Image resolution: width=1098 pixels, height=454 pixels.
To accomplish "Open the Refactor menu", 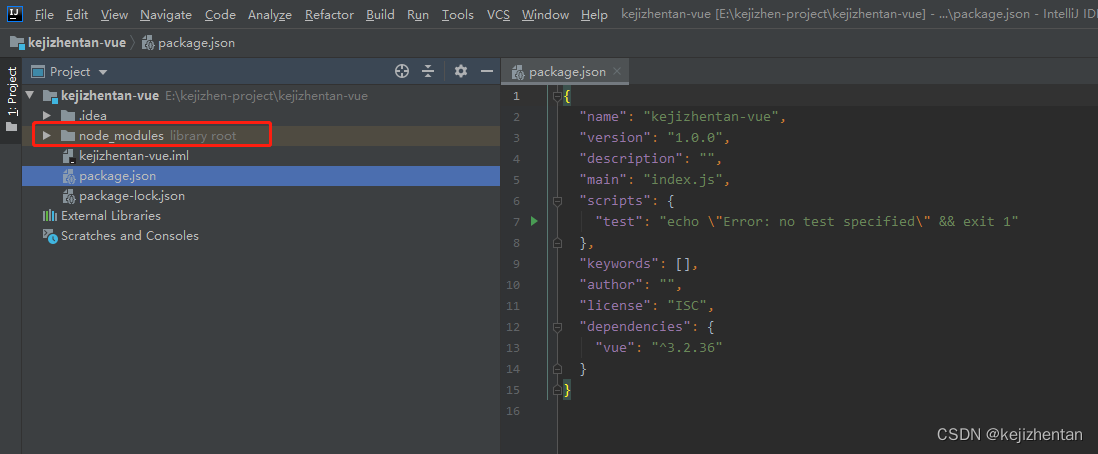I will click(x=329, y=14).
